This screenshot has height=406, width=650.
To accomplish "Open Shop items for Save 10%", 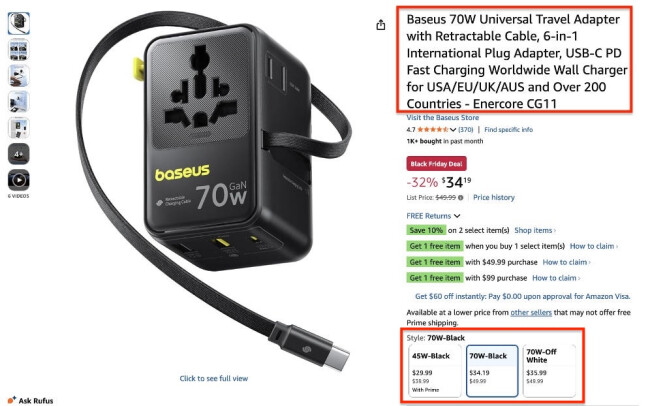I will [535, 230].
